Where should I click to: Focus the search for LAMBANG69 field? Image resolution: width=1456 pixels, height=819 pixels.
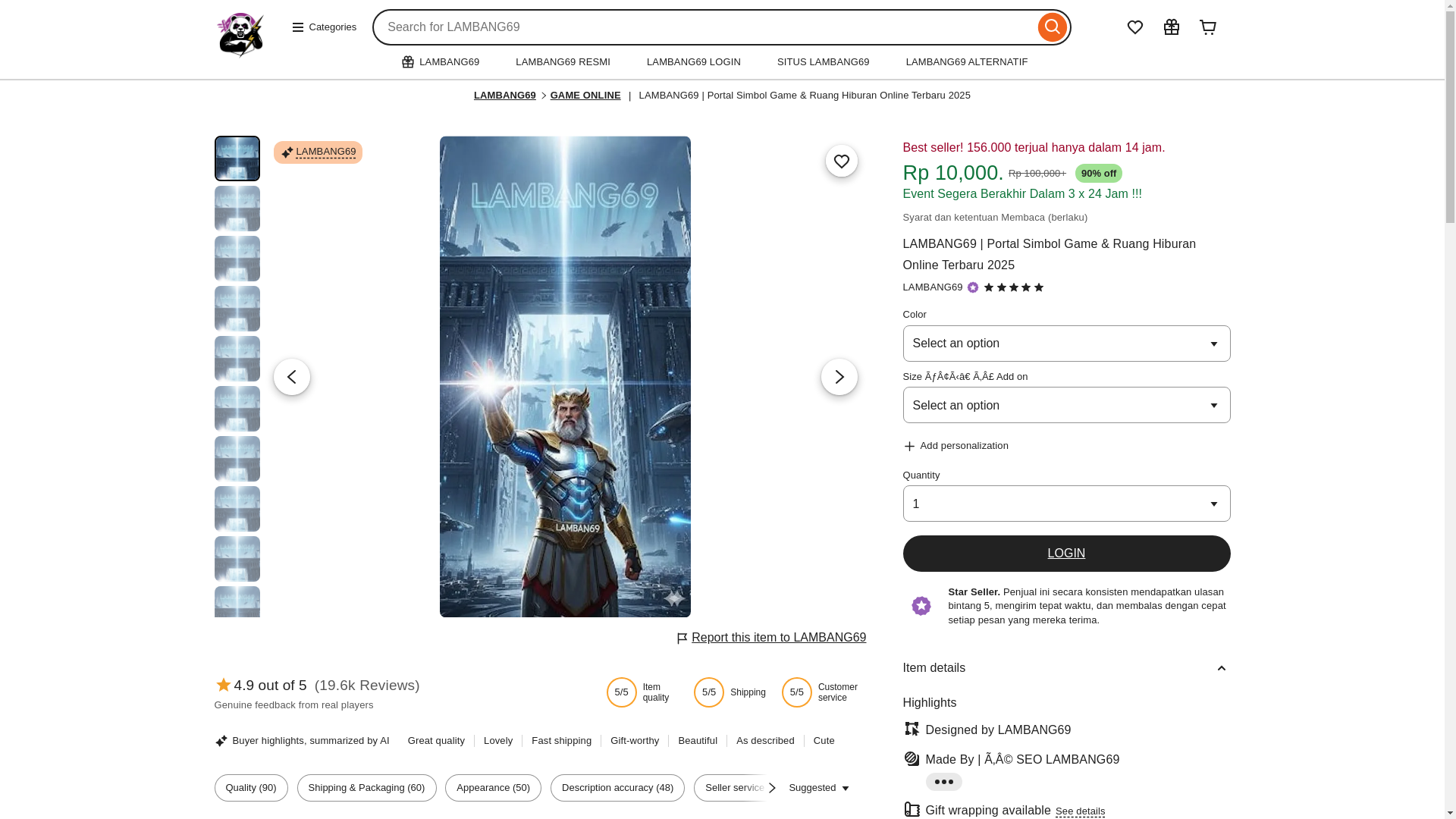pyautogui.click(x=705, y=27)
